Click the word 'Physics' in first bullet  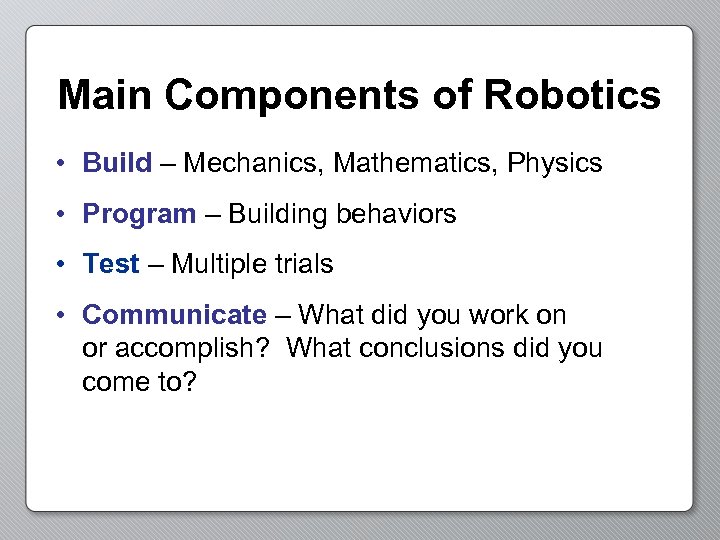tap(555, 163)
